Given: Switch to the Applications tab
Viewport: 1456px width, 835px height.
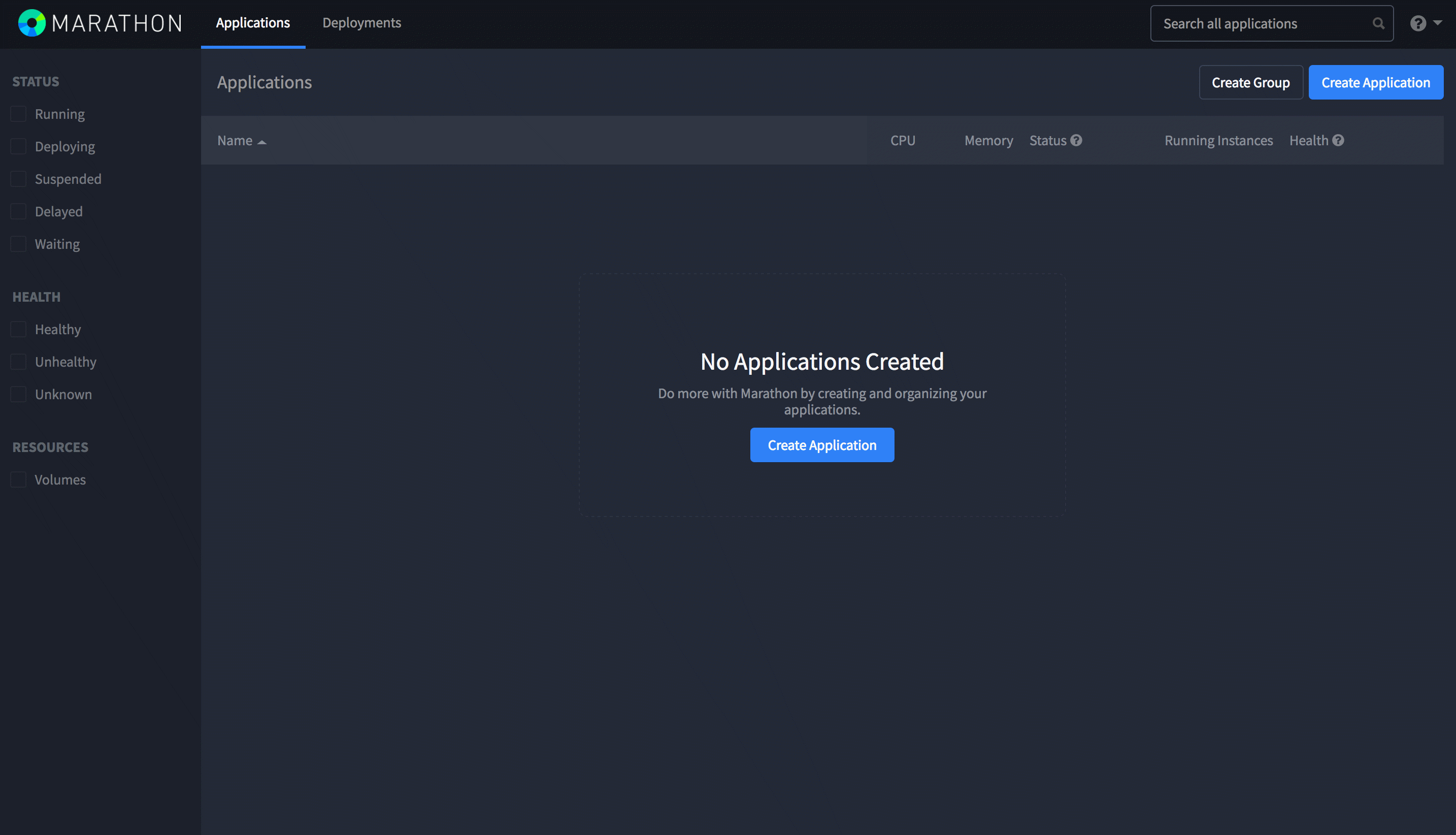Looking at the screenshot, I should [x=253, y=23].
